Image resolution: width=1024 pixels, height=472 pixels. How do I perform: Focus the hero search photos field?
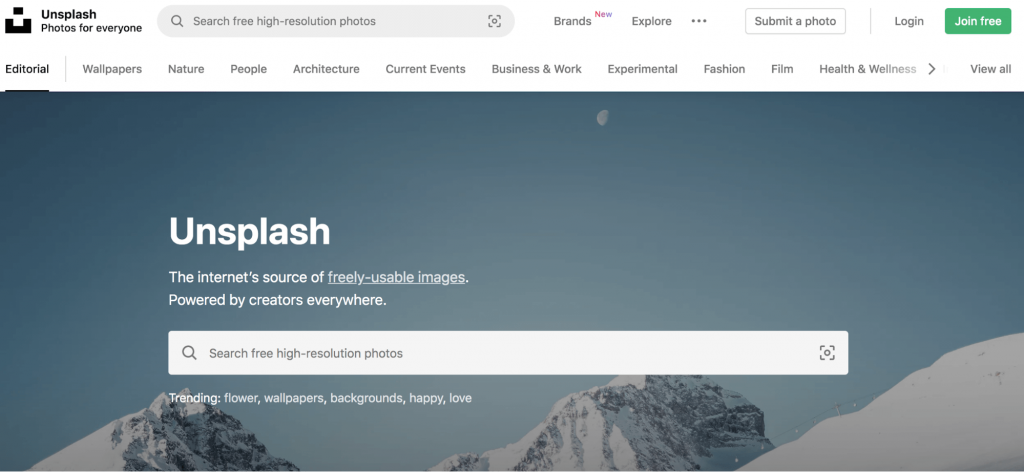pos(508,353)
